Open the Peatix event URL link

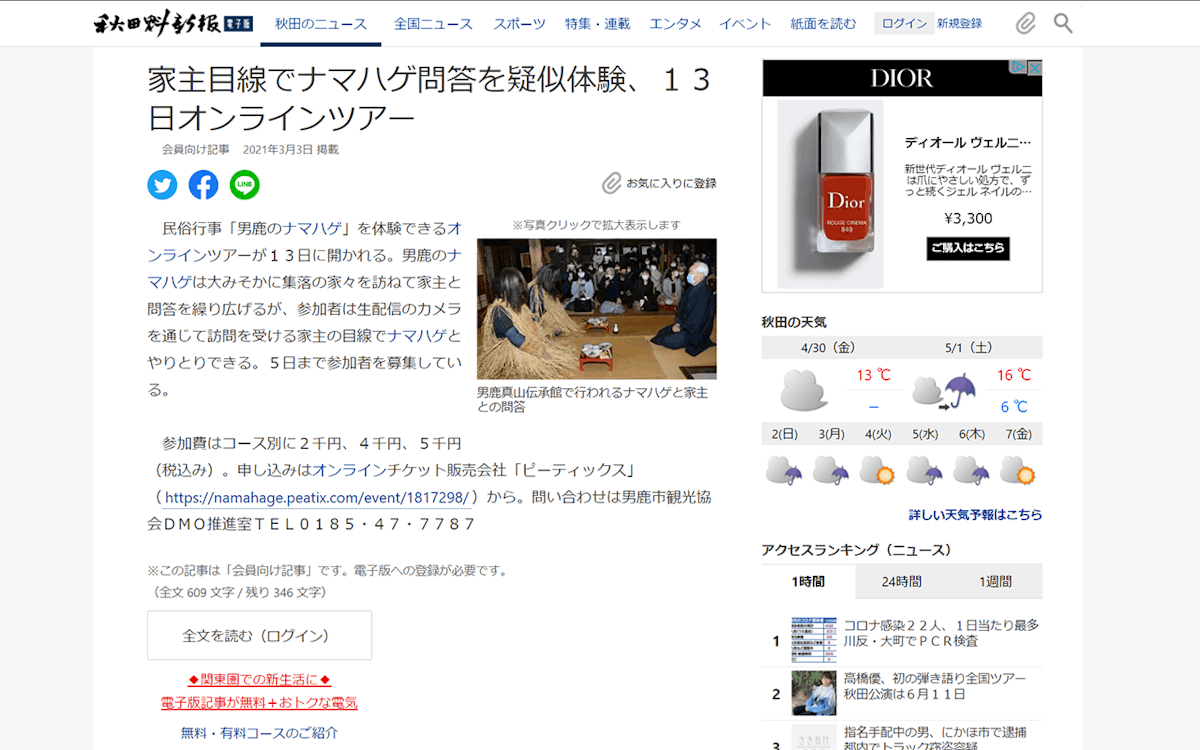315,497
